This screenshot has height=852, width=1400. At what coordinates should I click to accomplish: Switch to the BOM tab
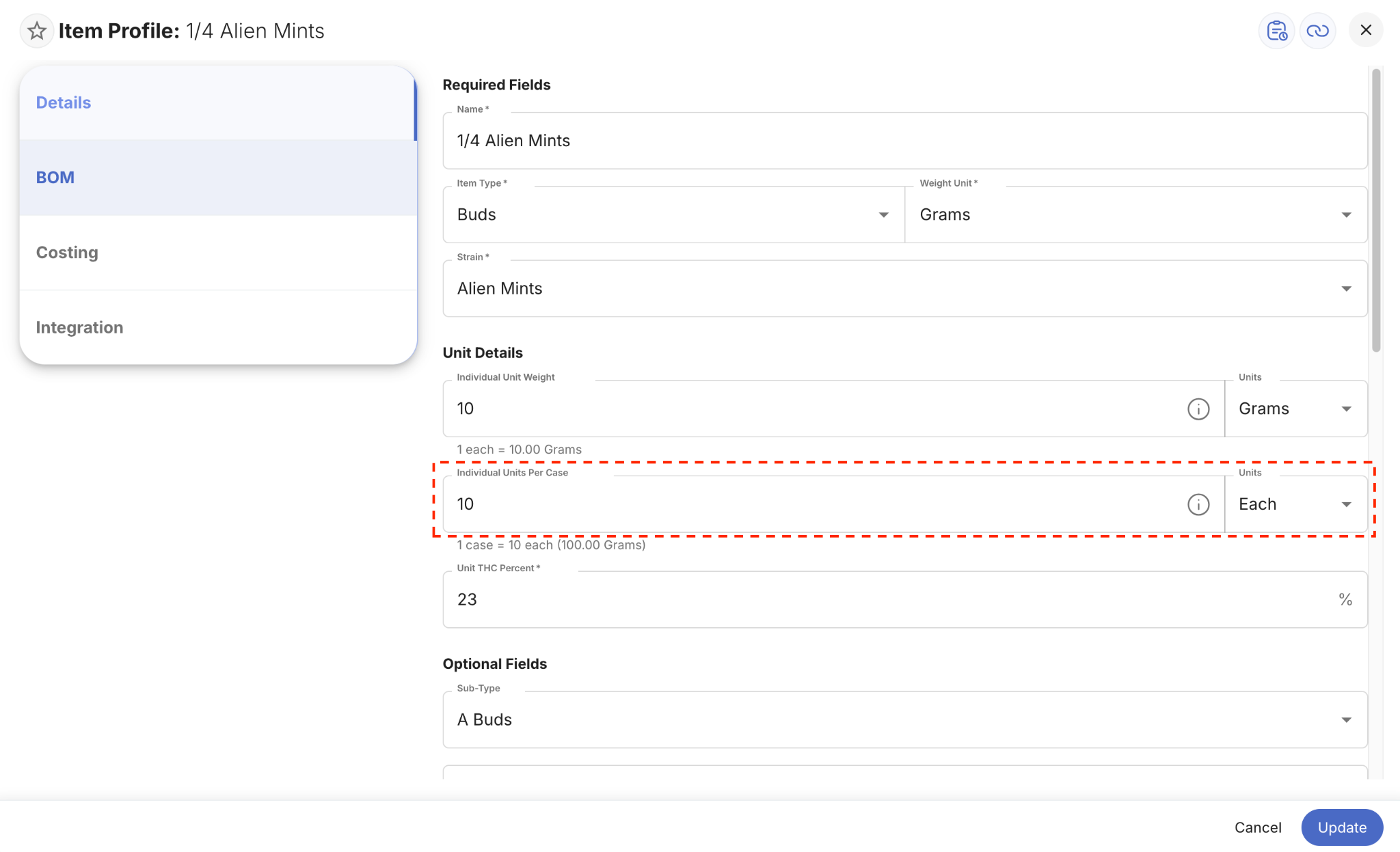pyautogui.click(x=218, y=178)
